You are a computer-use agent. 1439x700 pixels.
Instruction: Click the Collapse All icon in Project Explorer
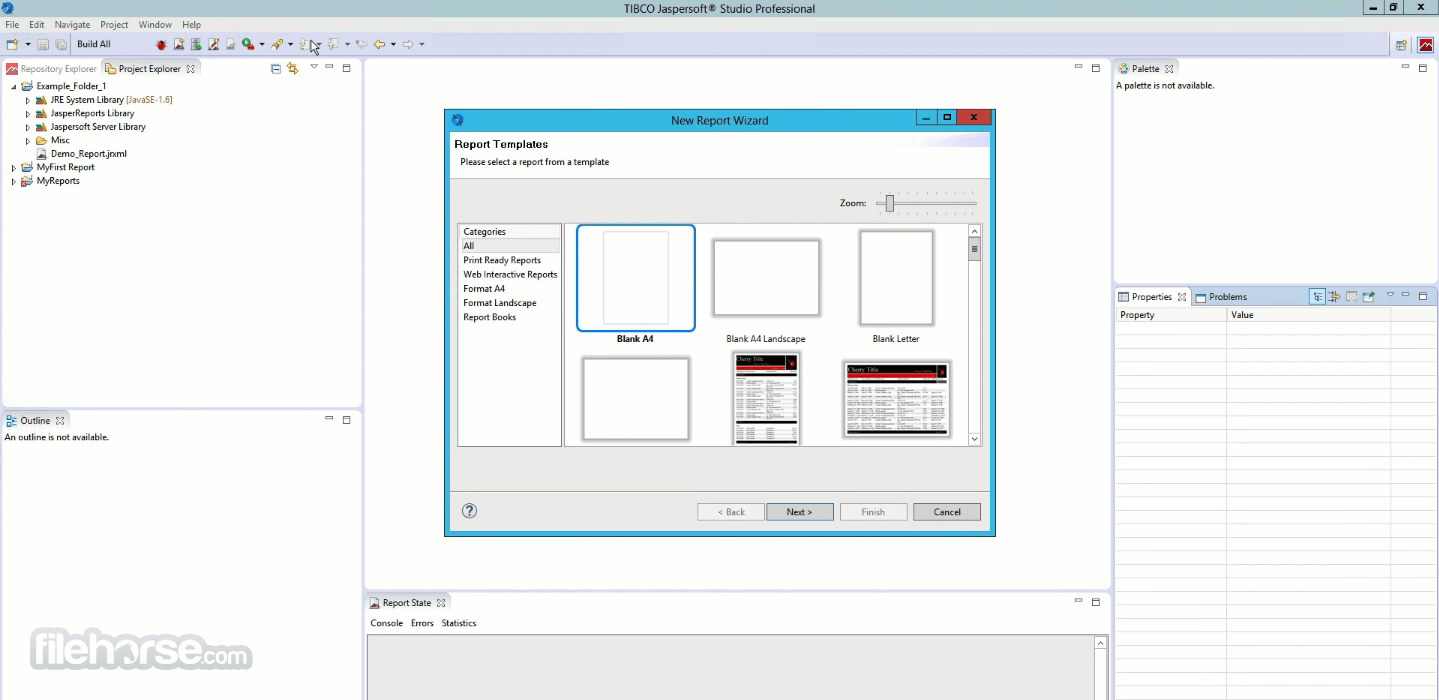pyautogui.click(x=276, y=69)
